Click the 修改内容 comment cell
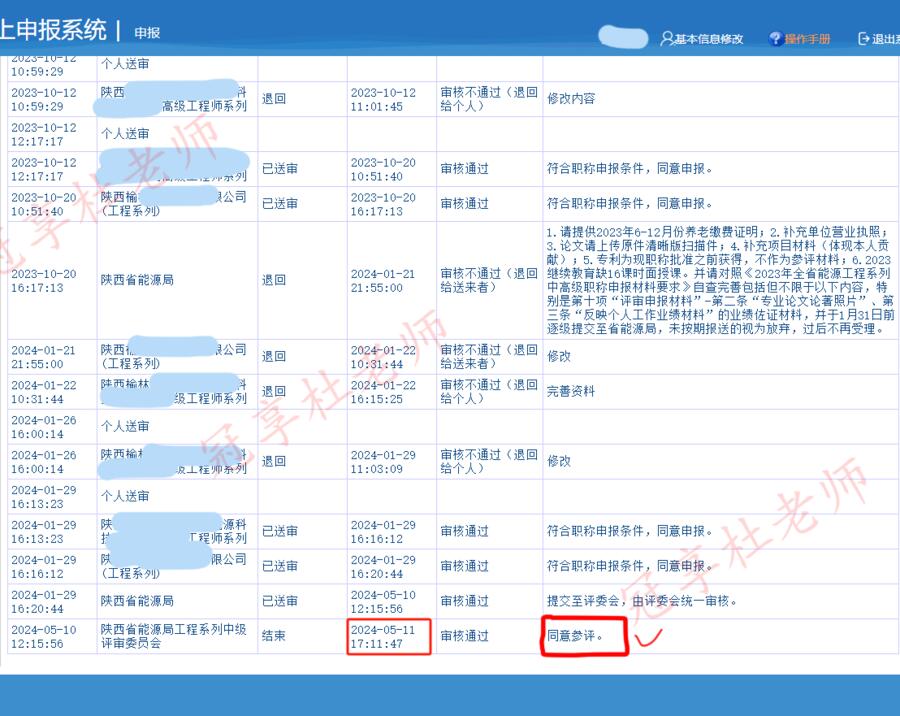Viewport: 900px width, 716px height. click(571, 99)
